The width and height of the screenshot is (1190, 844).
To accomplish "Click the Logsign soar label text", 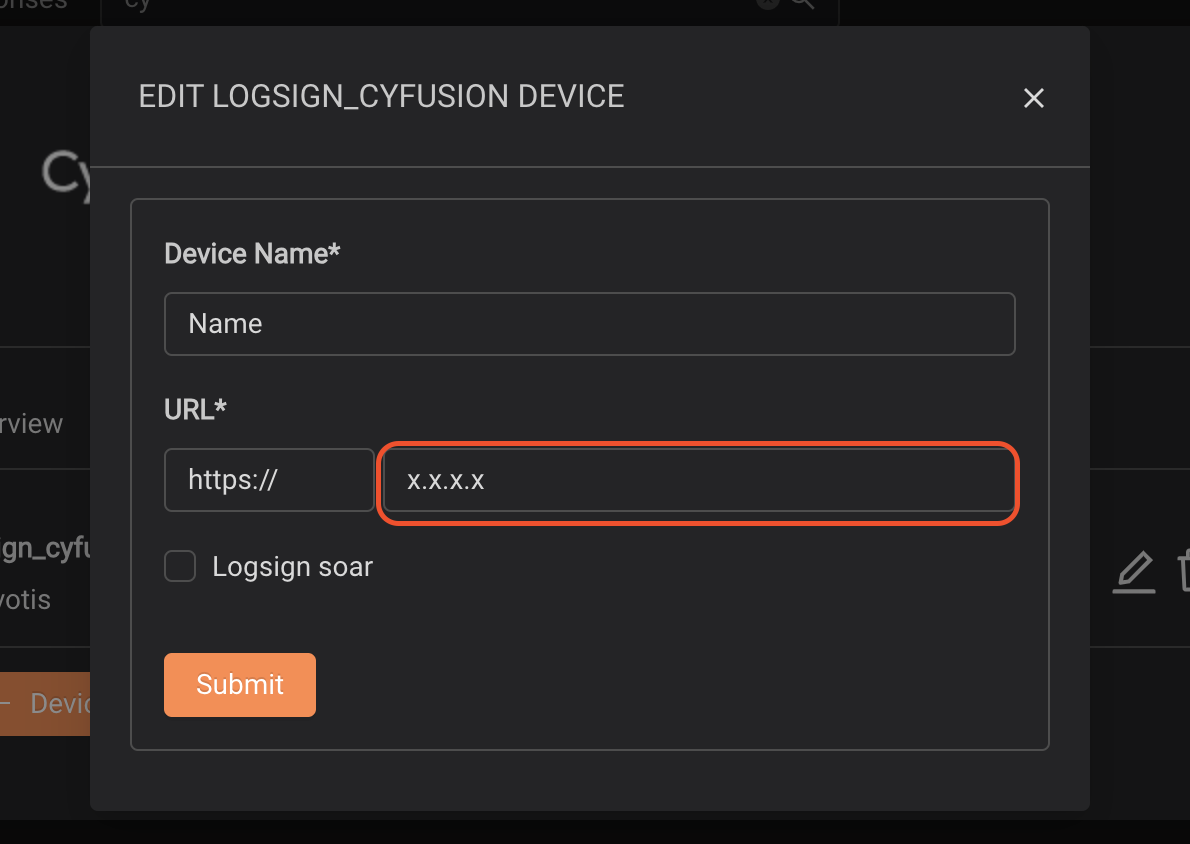I will click(292, 567).
